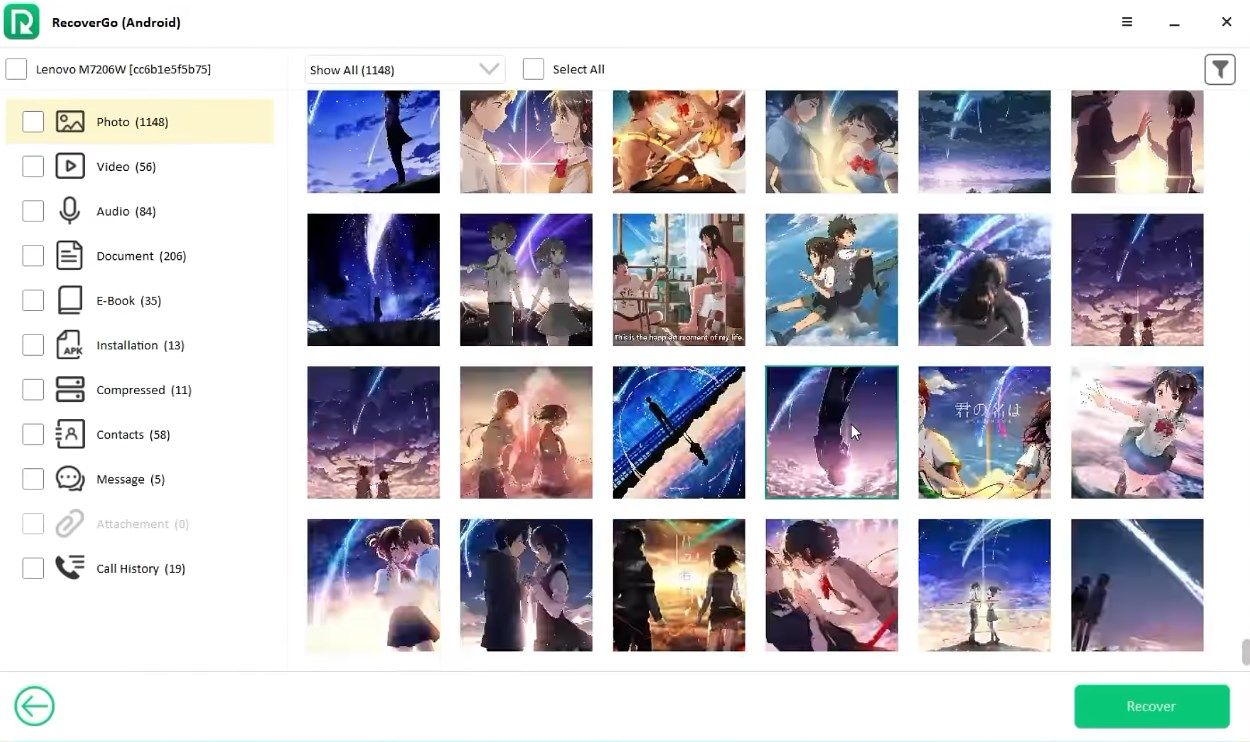Minimize the RecoverGo window

click(x=1176, y=23)
